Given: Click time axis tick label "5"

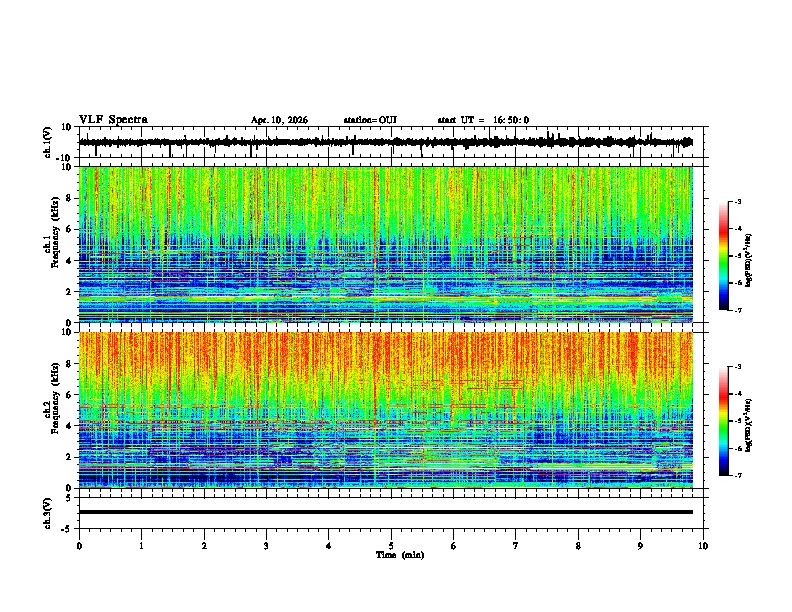Looking at the screenshot, I should [x=391, y=546].
